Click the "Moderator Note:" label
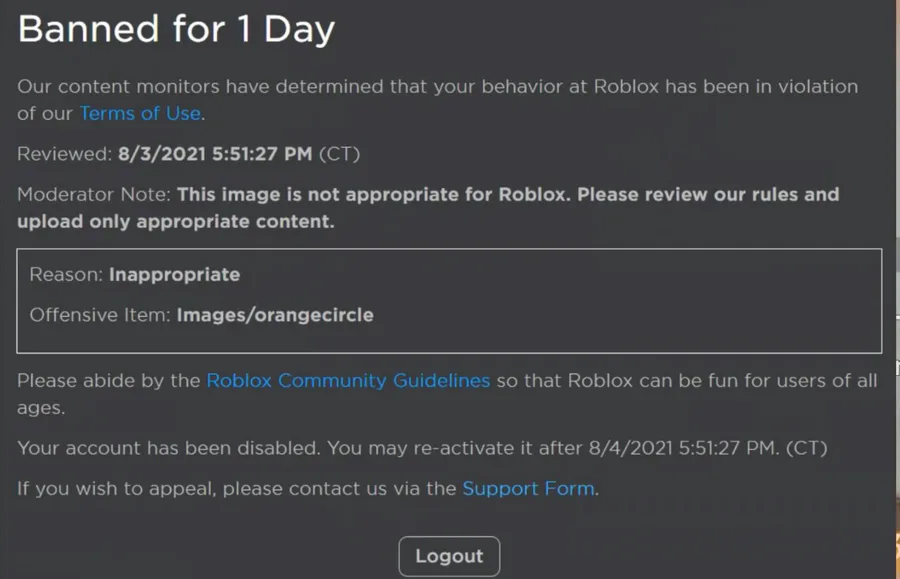Viewport: 900px width, 579px height. coord(94,194)
